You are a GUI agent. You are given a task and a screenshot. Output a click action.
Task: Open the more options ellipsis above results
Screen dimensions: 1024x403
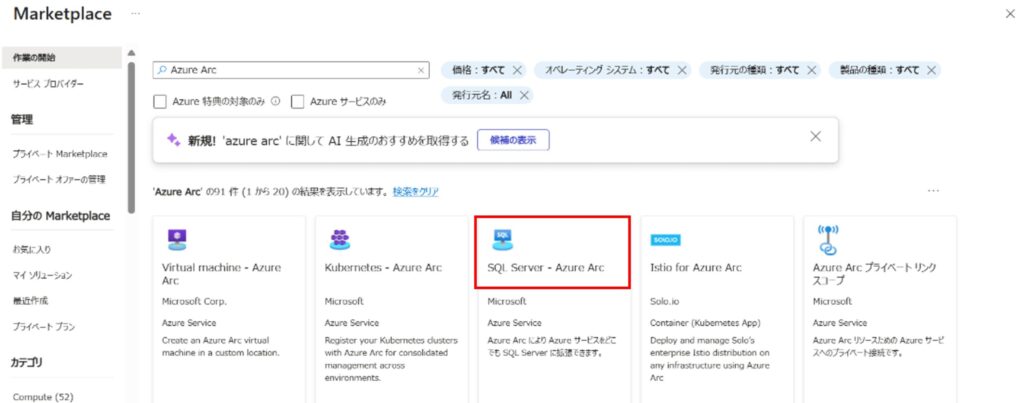[x=933, y=191]
